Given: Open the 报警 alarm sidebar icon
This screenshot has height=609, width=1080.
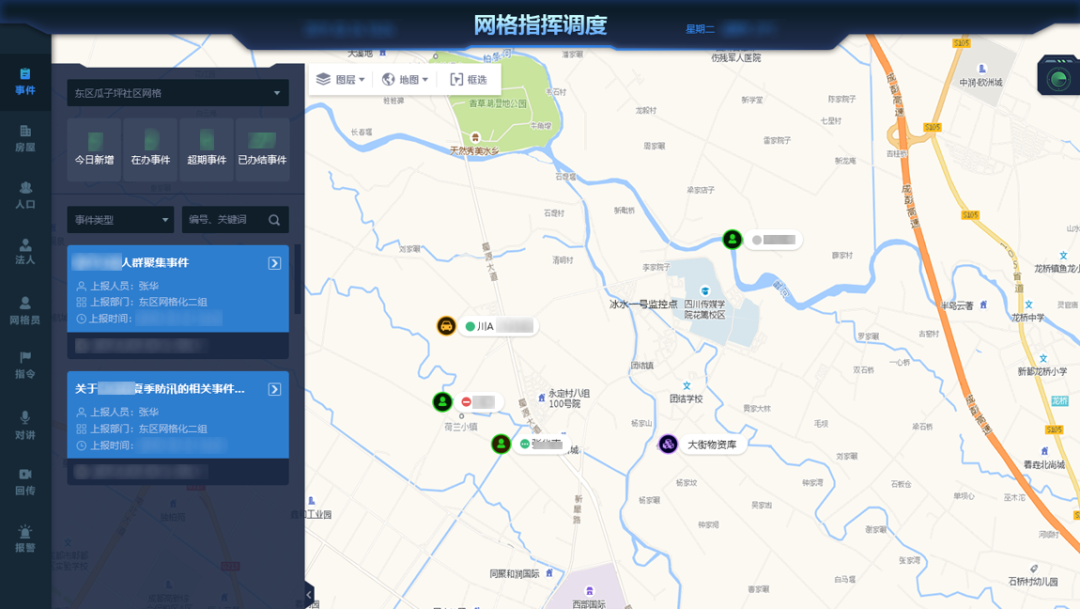Looking at the screenshot, I should pos(25,537).
